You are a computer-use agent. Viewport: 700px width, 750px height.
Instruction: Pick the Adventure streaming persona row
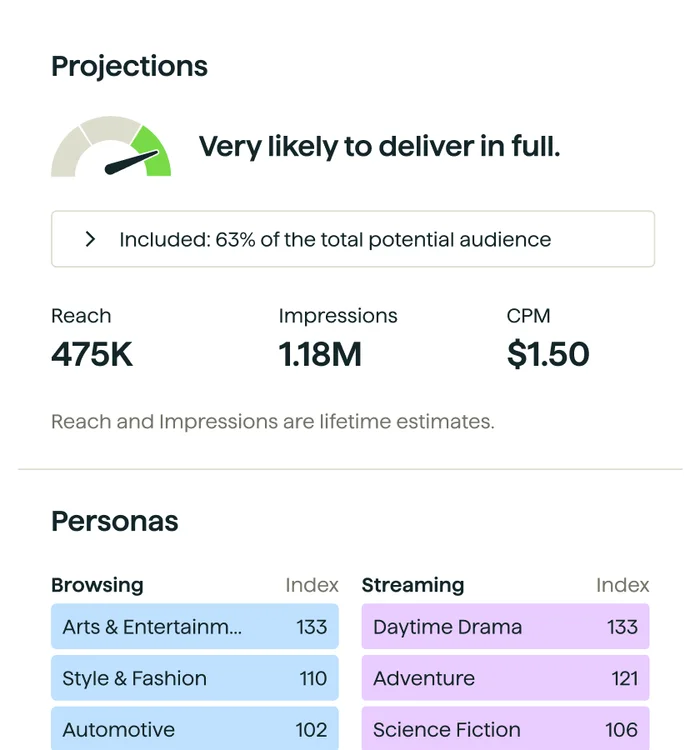[x=505, y=678]
